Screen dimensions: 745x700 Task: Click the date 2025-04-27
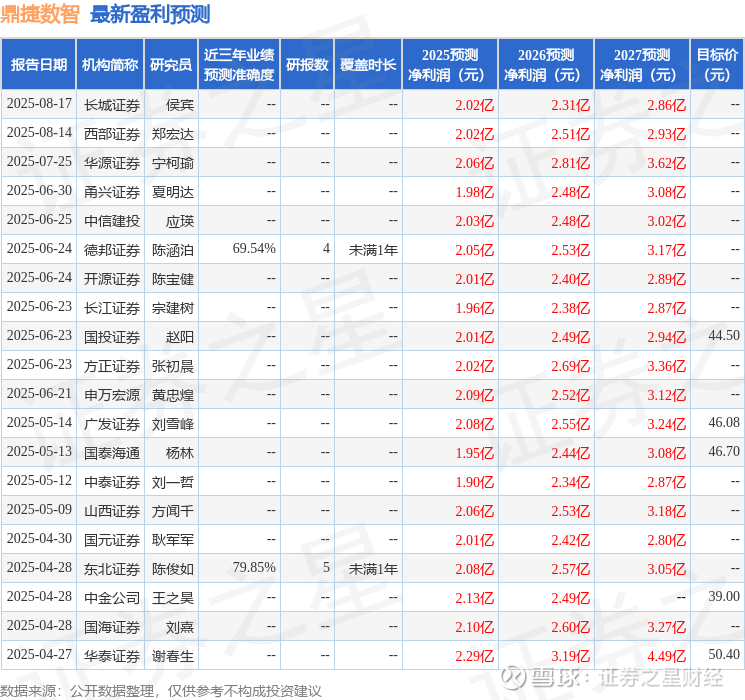[x=39, y=654]
